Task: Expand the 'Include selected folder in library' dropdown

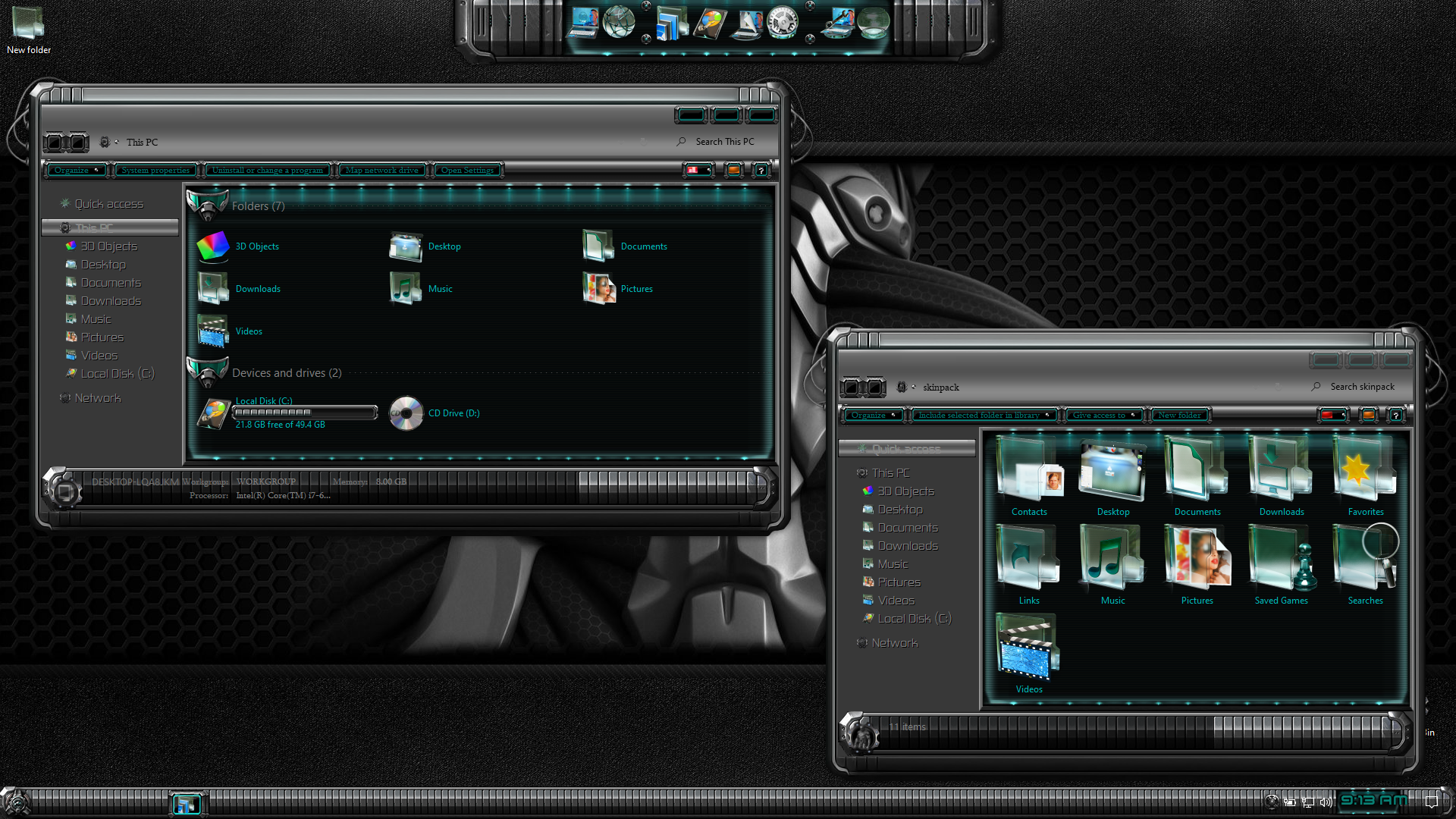Action: tap(984, 415)
